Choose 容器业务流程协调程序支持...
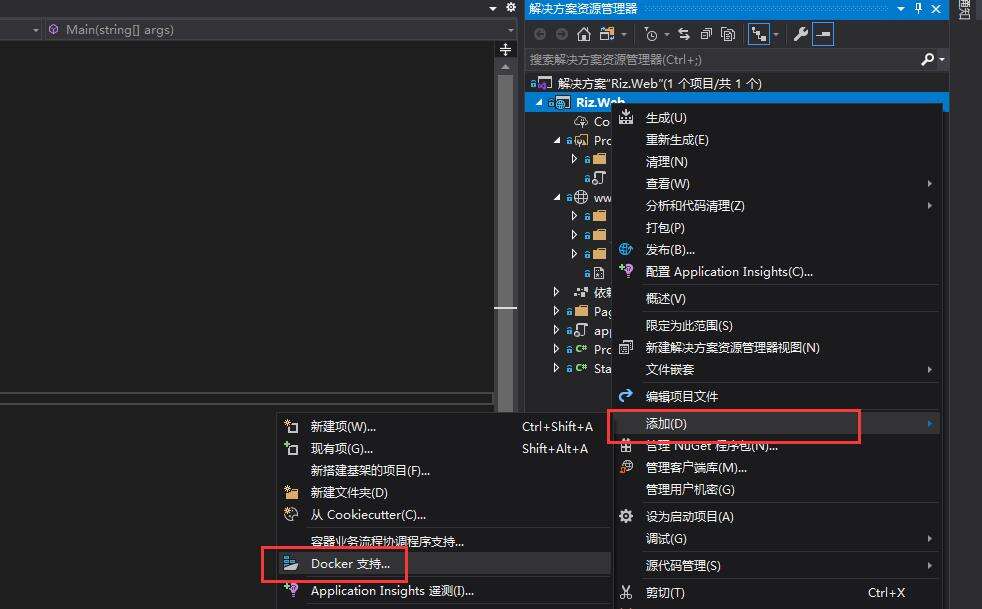The width and height of the screenshot is (982, 609). pyautogui.click(x=444, y=541)
